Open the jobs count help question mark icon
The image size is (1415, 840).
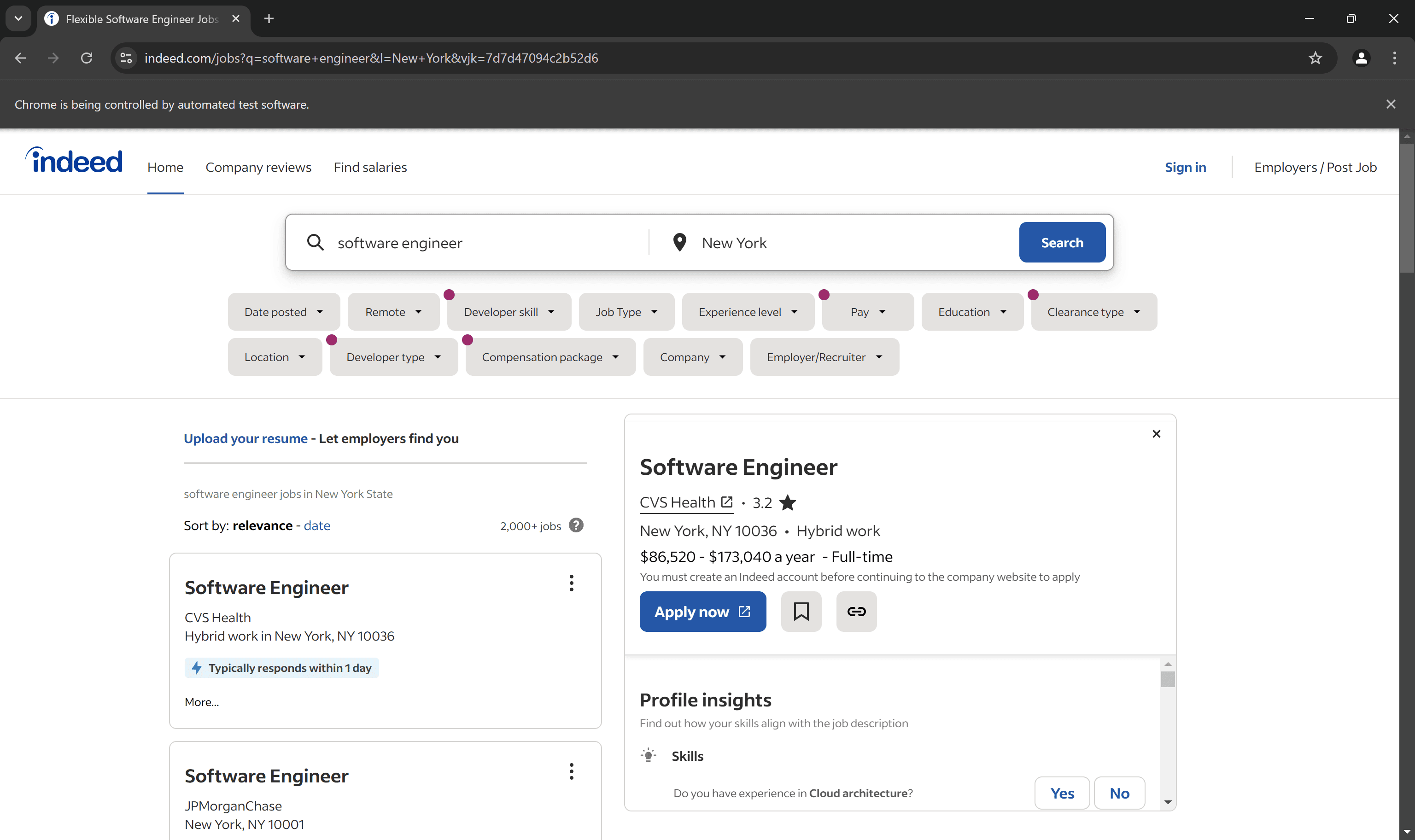tap(576, 525)
